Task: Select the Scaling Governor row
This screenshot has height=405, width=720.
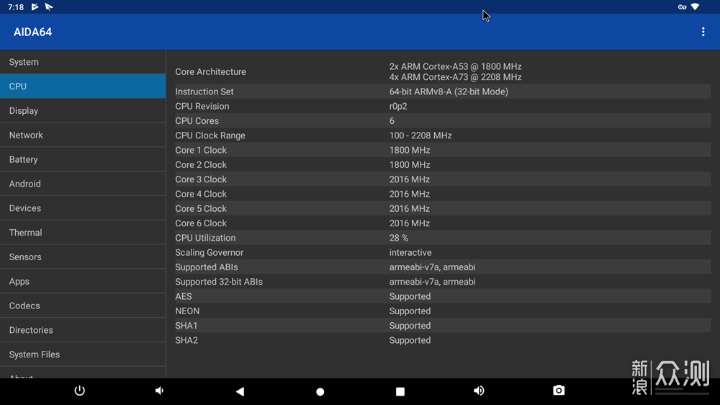Action: [x=440, y=253]
